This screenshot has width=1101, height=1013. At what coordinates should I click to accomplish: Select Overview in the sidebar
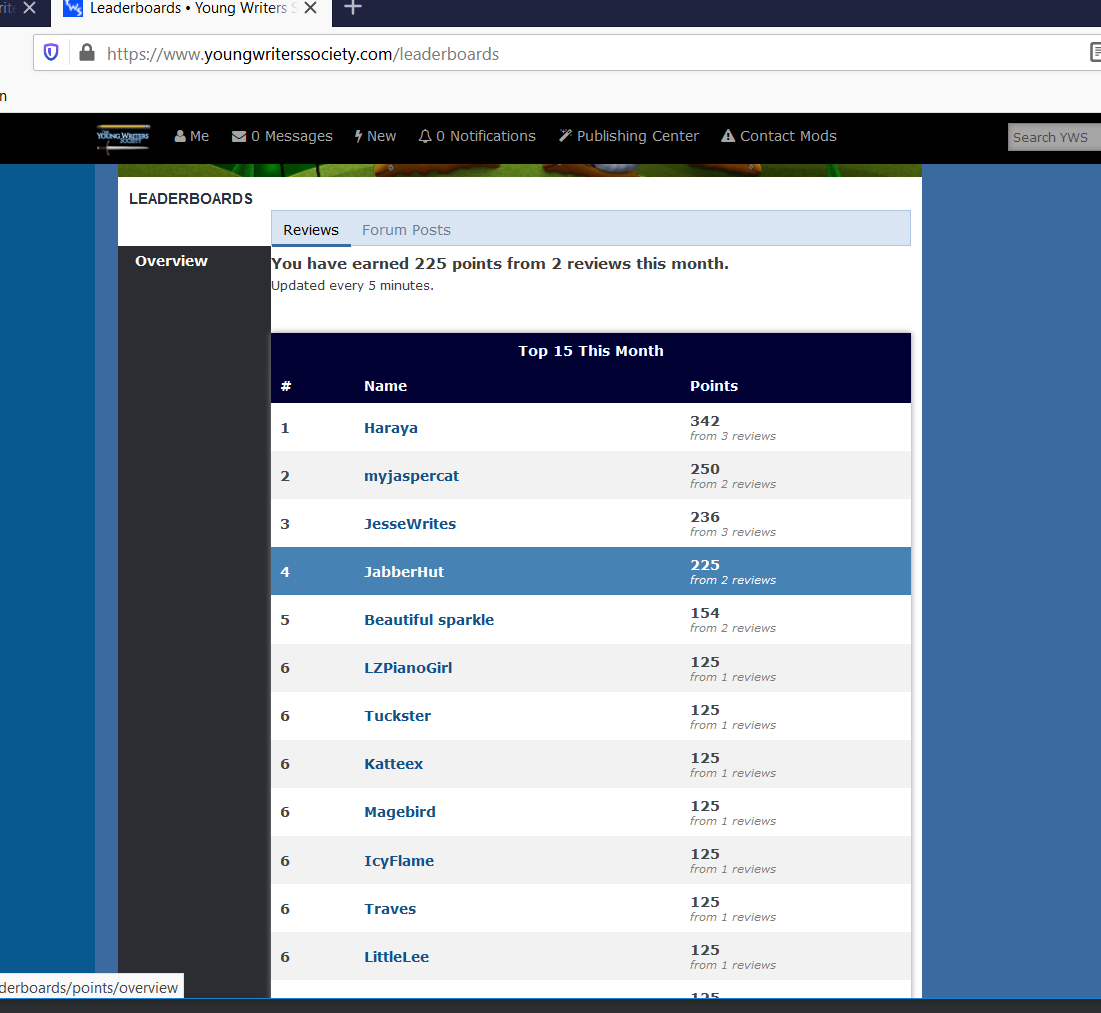tap(171, 261)
